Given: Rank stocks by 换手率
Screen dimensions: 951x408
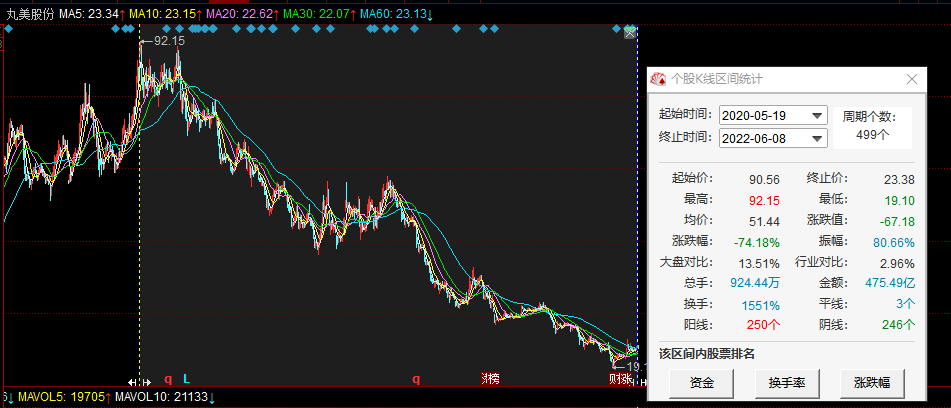Looking at the screenshot, I should [787, 383].
